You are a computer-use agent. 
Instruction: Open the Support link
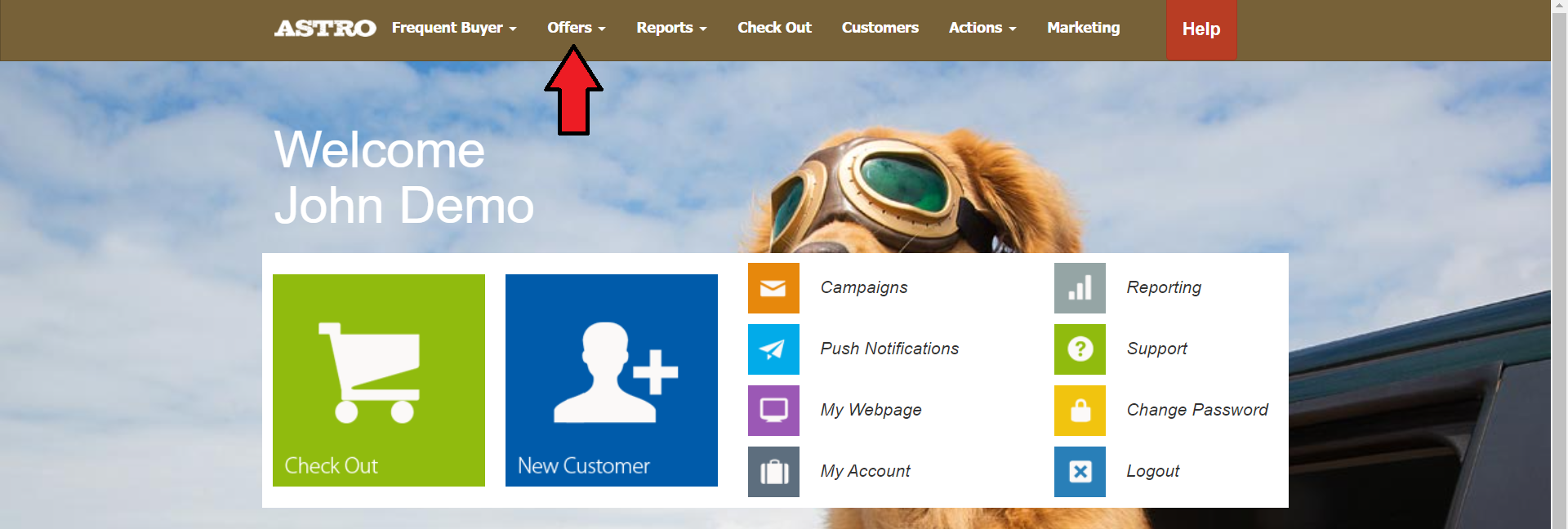[x=1156, y=349]
